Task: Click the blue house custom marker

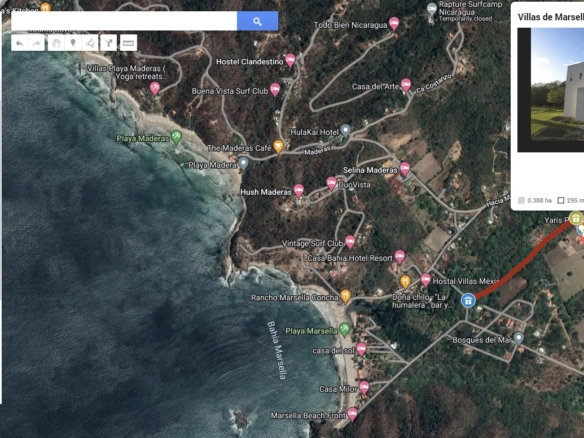Action: pyautogui.click(x=468, y=300)
